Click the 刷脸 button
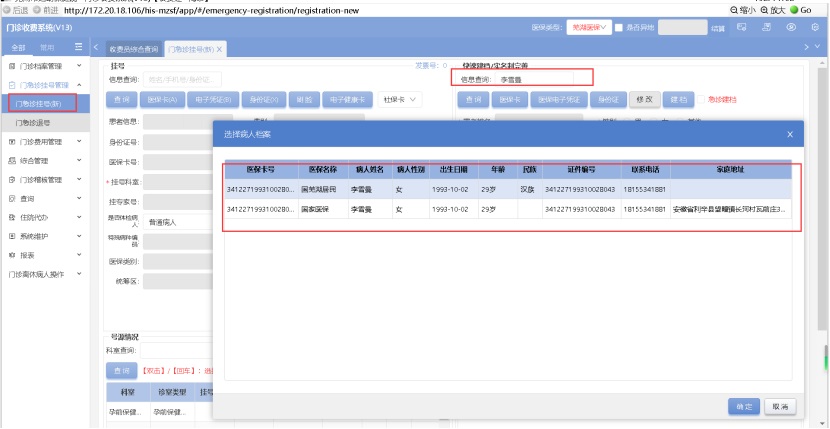Image resolution: width=830 pixels, height=429 pixels. pos(304,100)
